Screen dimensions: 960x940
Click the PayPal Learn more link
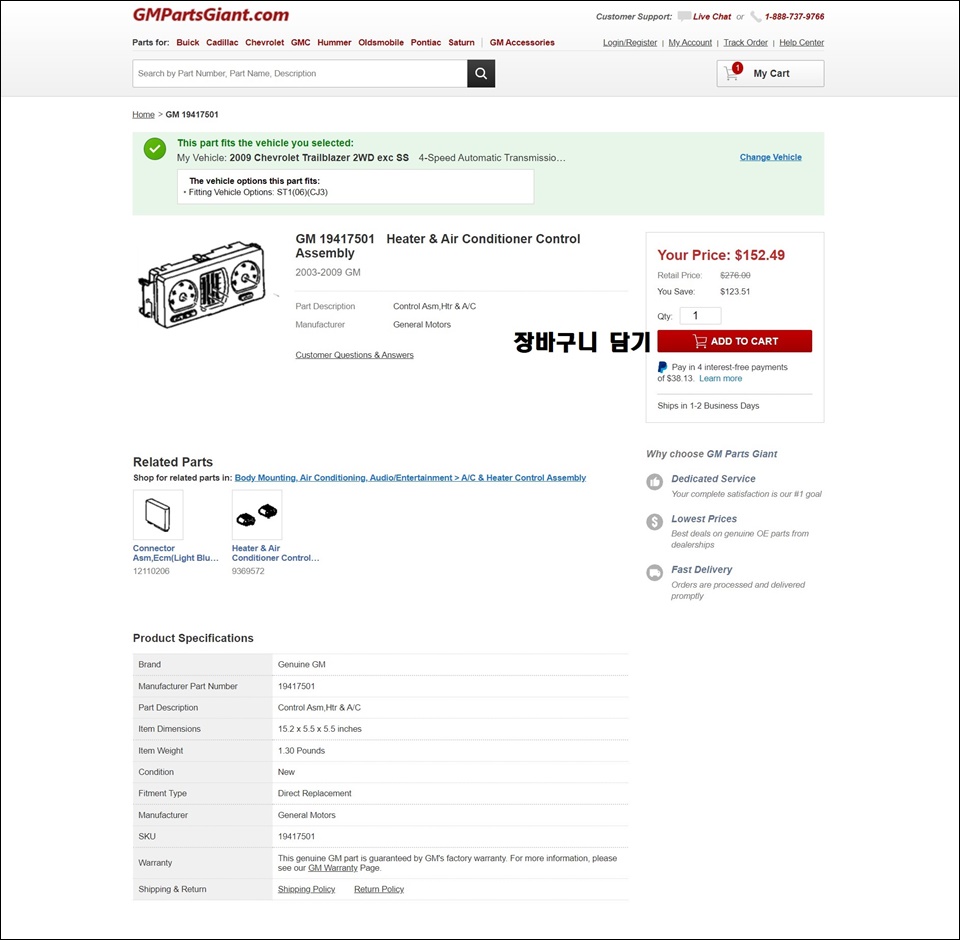(721, 378)
